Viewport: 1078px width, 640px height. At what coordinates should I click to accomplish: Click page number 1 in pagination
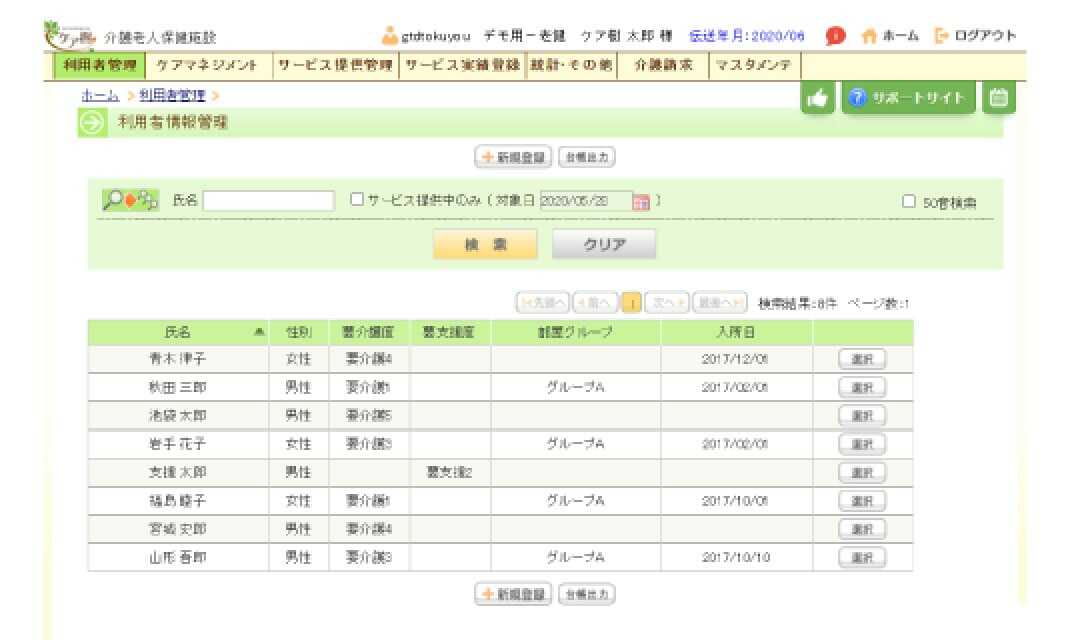click(x=630, y=302)
